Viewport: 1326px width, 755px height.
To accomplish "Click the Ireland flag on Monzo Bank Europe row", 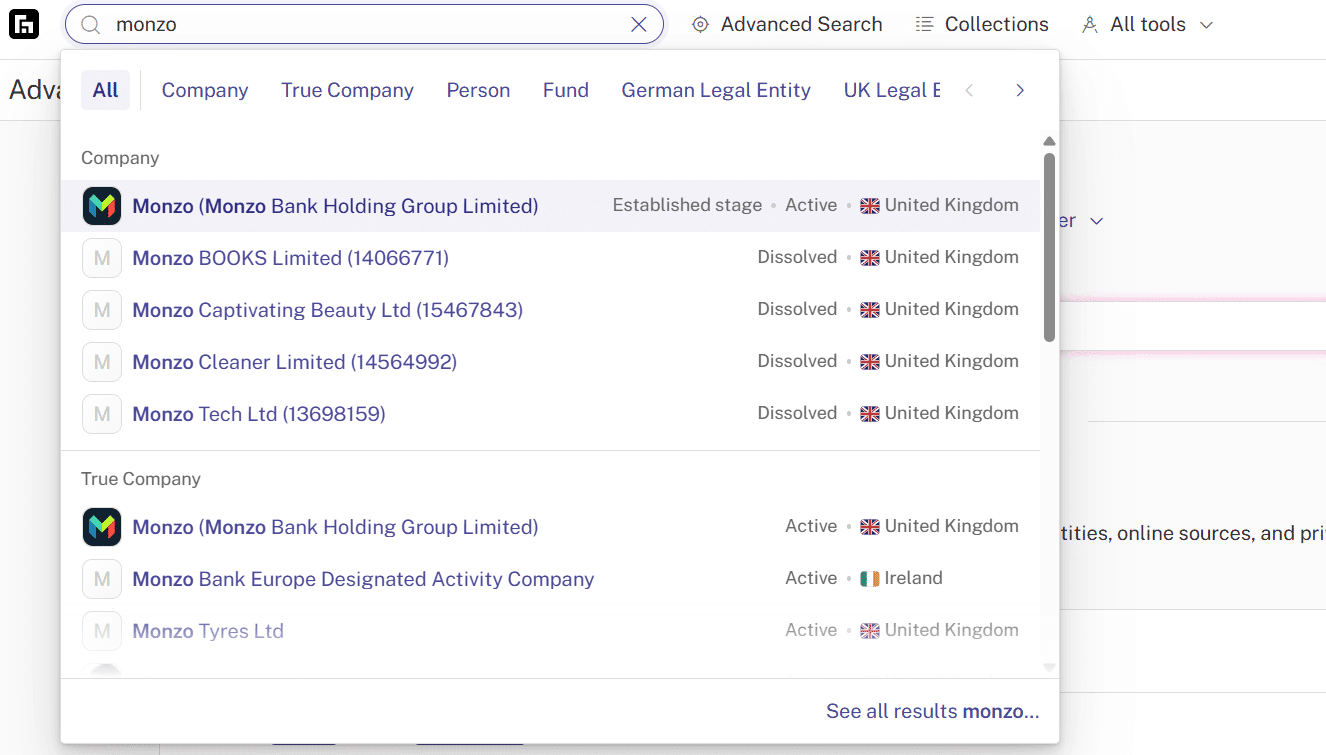I will (870, 579).
